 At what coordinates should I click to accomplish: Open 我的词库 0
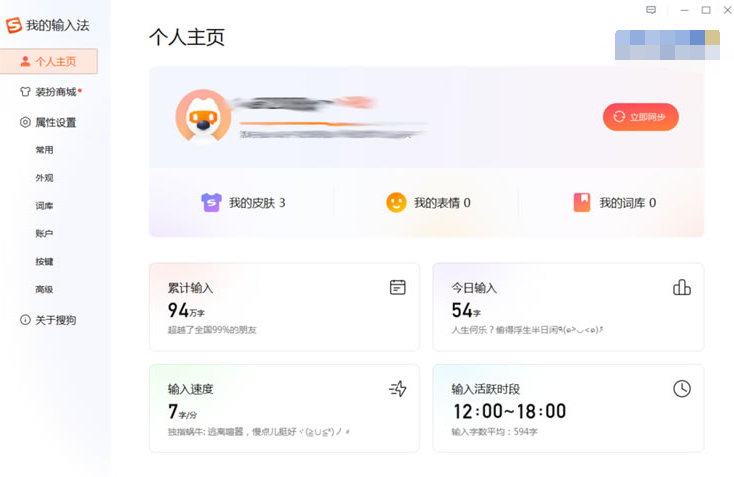click(x=615, y=203)
